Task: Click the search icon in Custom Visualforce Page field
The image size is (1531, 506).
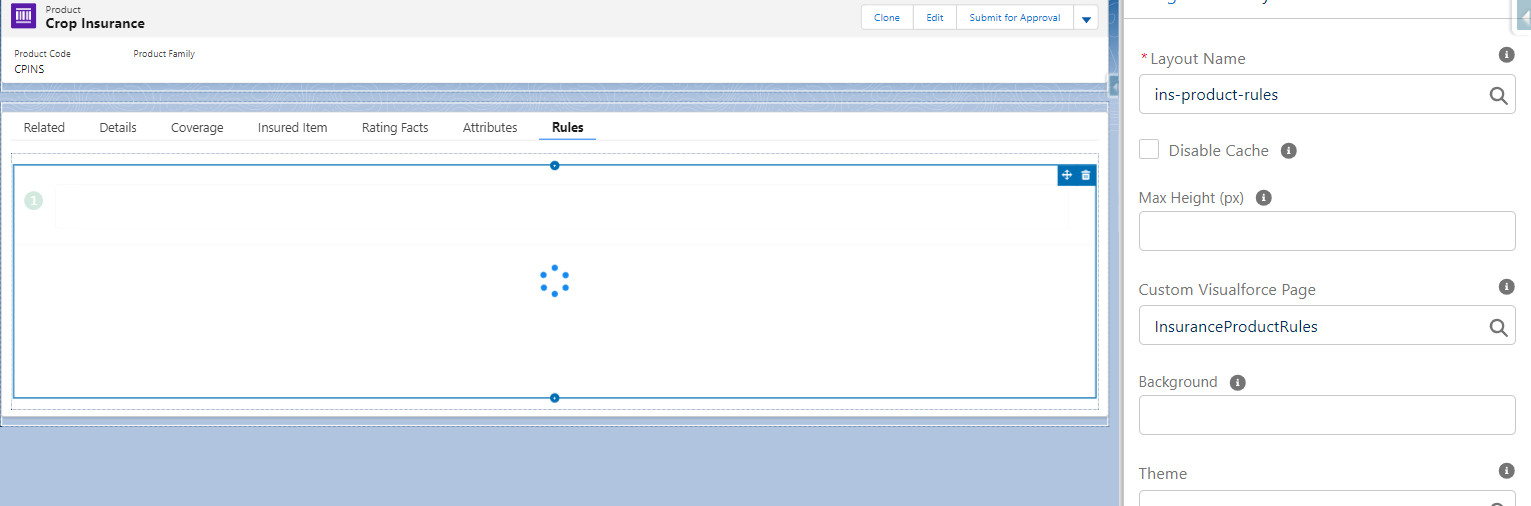Action: [x=1498, y=327]
